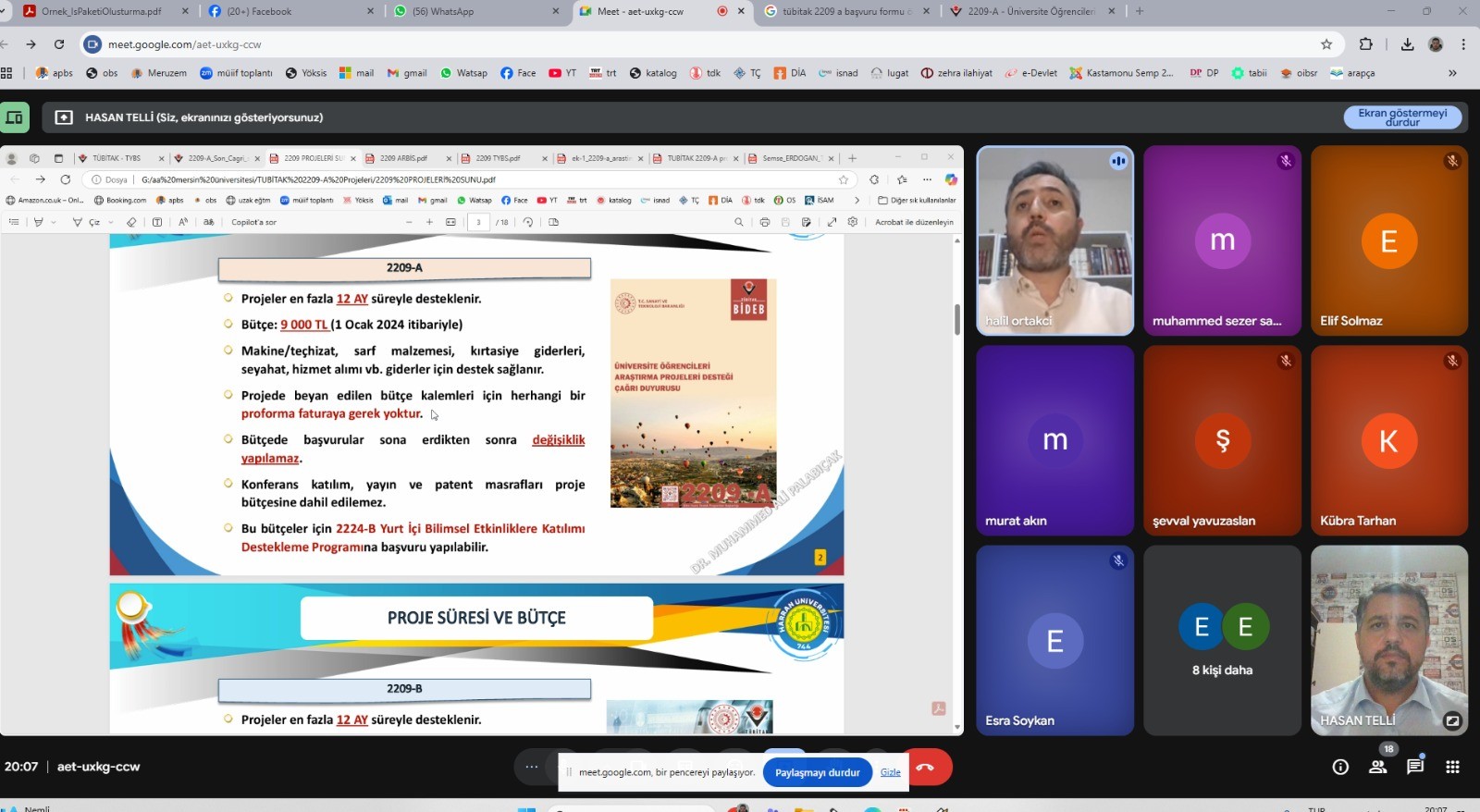The image size is (1480, 812).
Task: Select halil ortakcı's video tile
Action: point(1054,240)
